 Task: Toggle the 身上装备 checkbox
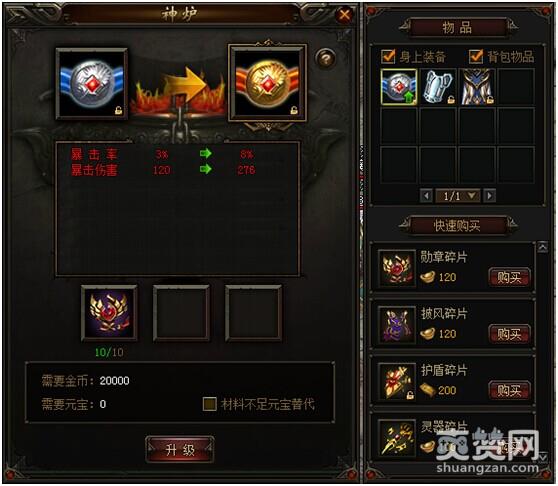tap(388, 57)
